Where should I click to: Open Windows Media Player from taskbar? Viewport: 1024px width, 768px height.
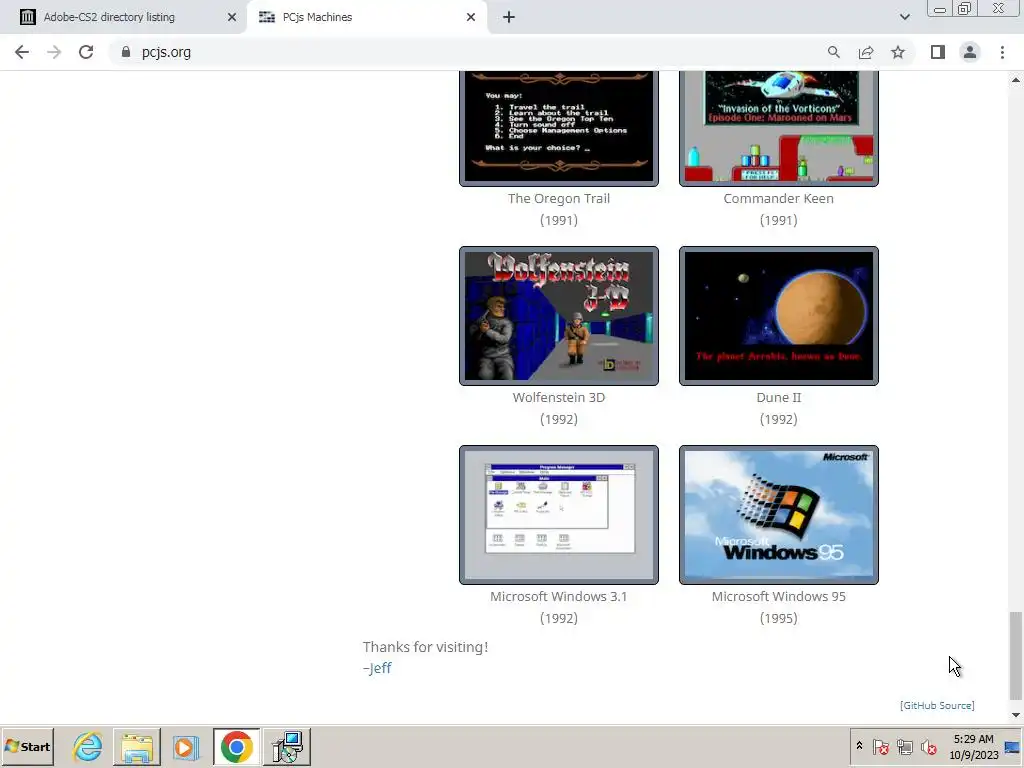(x=185, y=746)
